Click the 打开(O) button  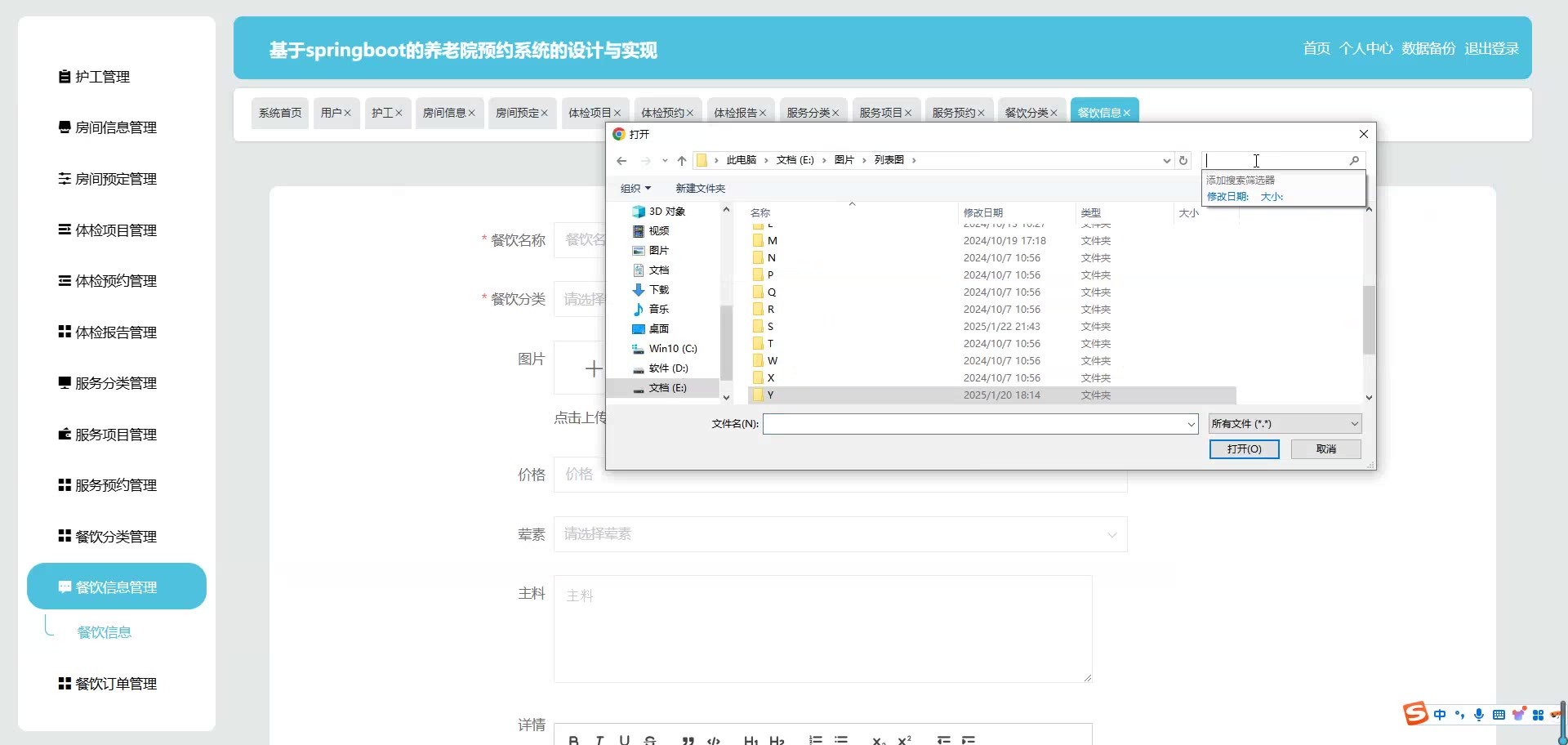pos(1245,449)
